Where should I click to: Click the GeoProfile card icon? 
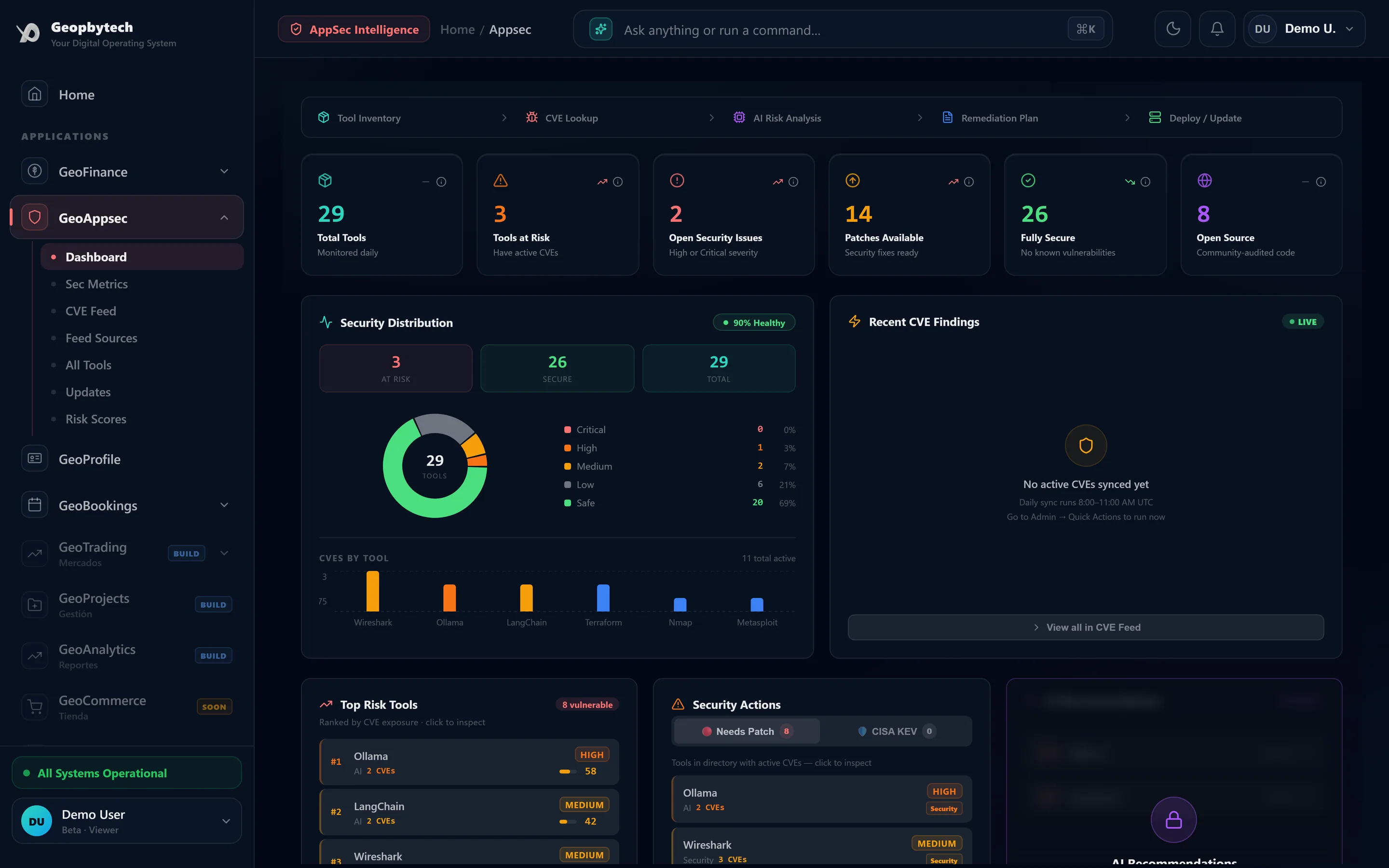[34, 459]
